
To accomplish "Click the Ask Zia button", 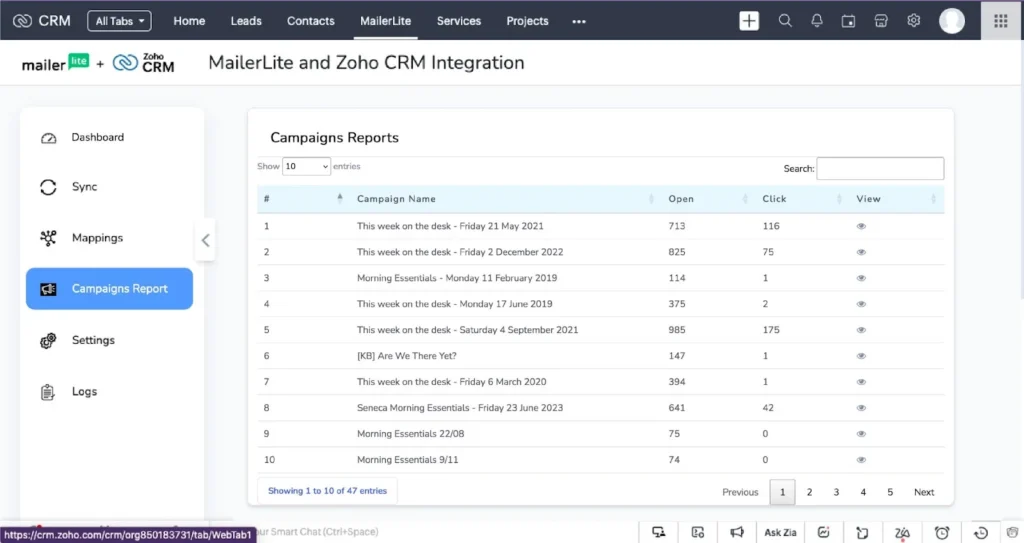I will coord(780,533).
